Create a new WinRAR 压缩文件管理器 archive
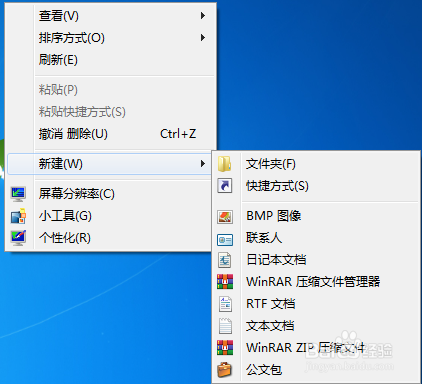The height and width of the screenshot is (384, 422). coord(316,282)
